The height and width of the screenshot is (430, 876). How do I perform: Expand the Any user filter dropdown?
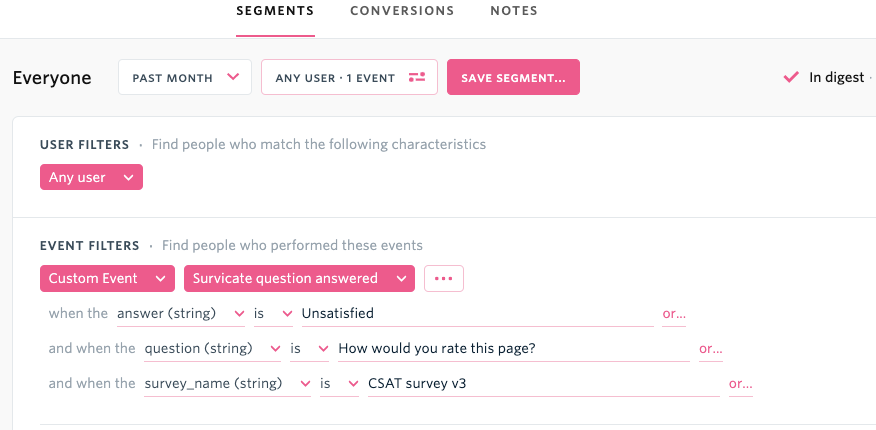[x=91, y=177]
